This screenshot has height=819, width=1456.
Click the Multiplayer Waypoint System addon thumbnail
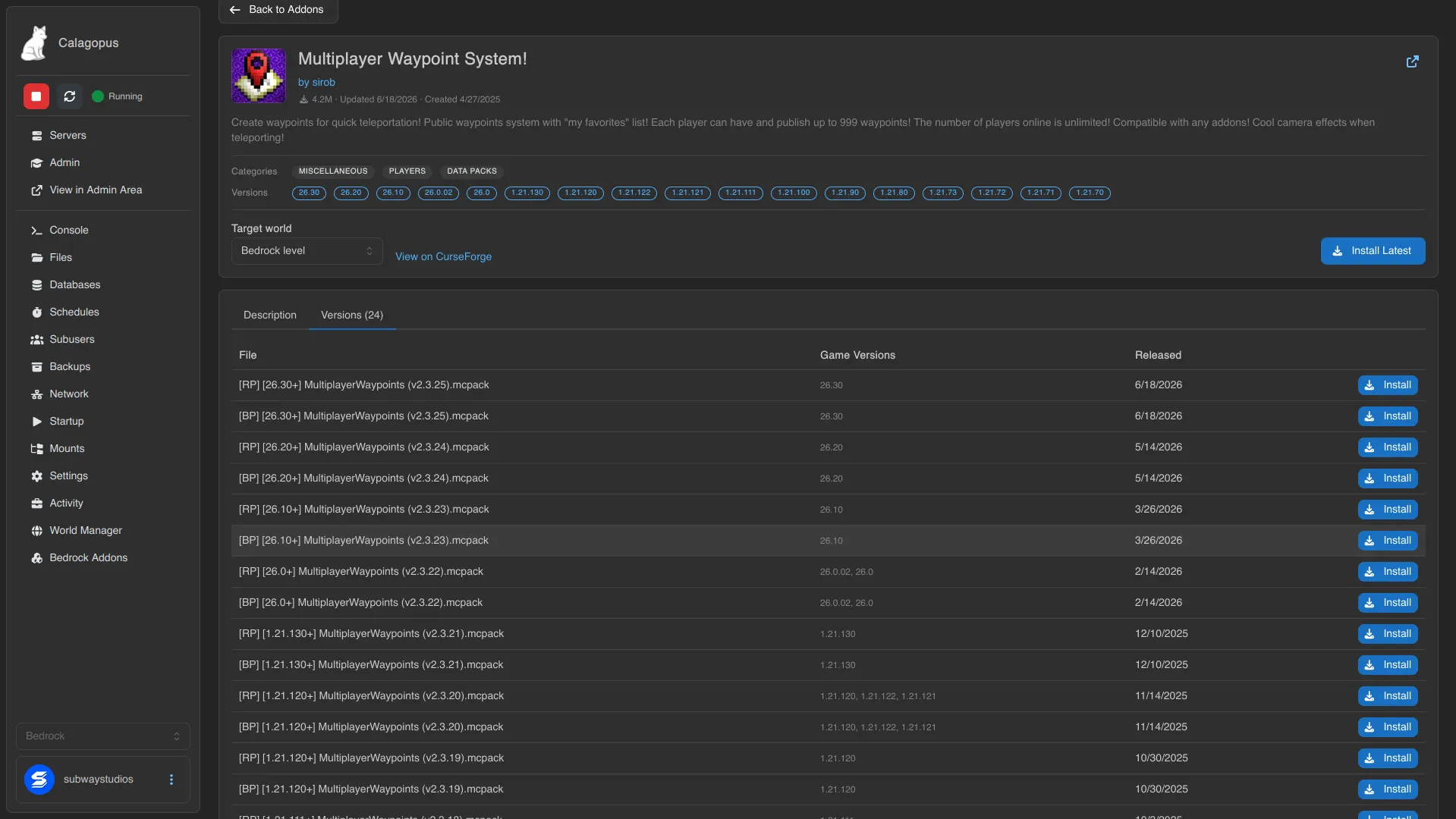259,76
